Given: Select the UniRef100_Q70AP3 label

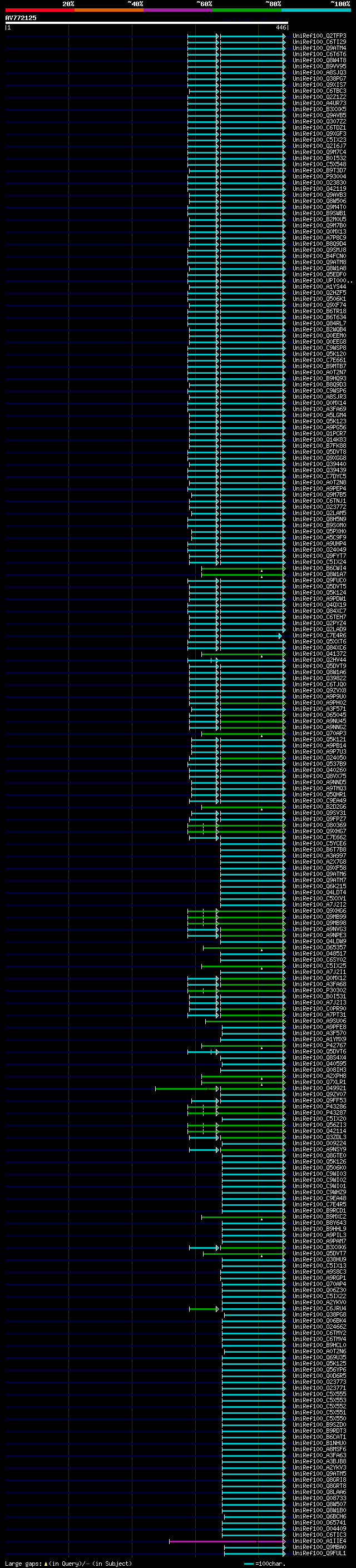Looking at the screenshot, I should (319, 734).
